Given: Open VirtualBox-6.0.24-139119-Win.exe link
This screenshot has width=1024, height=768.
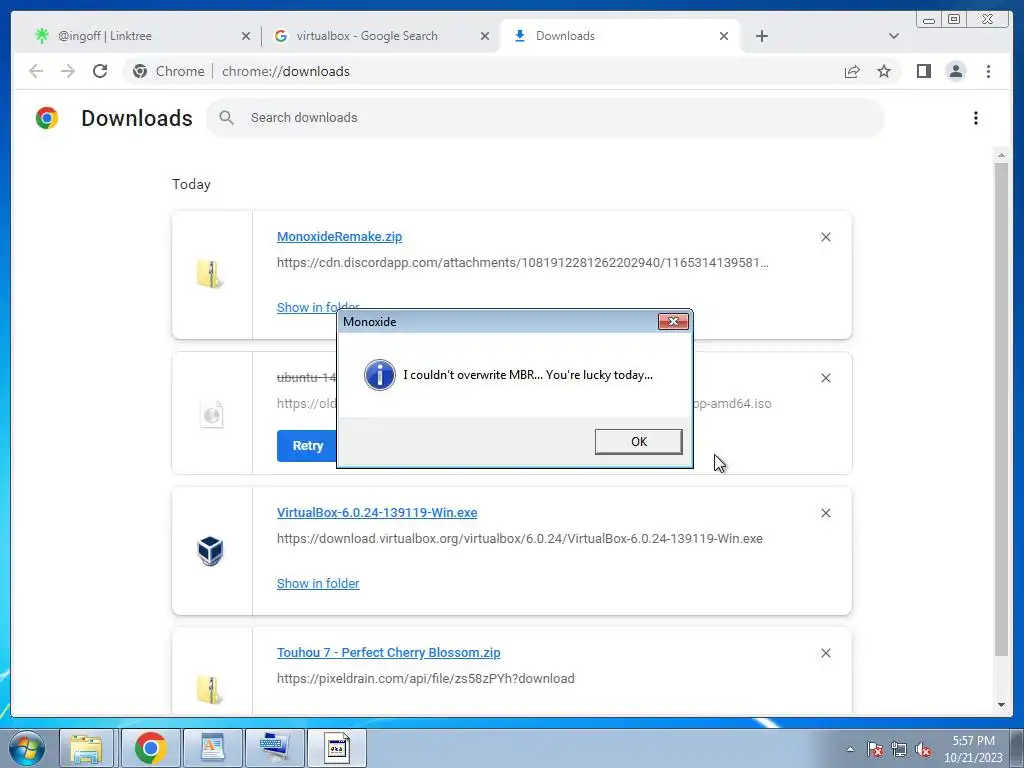Looking at the screenshot, I should tap(377, 513).
